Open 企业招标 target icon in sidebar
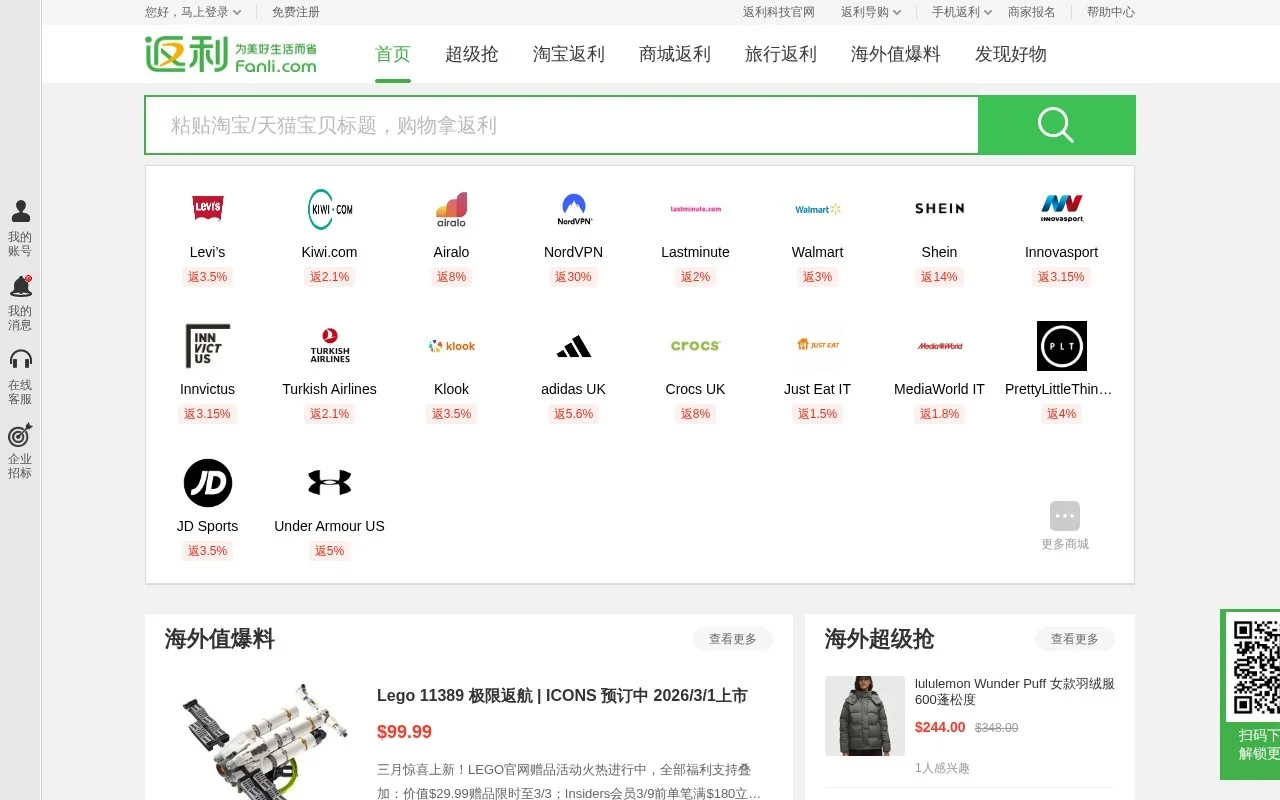This screenshot has height=800, width=1280. 20,435
